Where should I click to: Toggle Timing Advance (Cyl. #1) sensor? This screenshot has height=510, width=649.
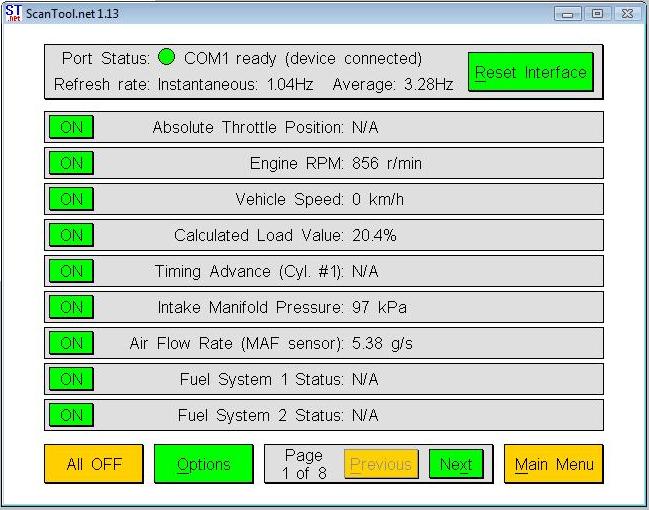point(71,271)
